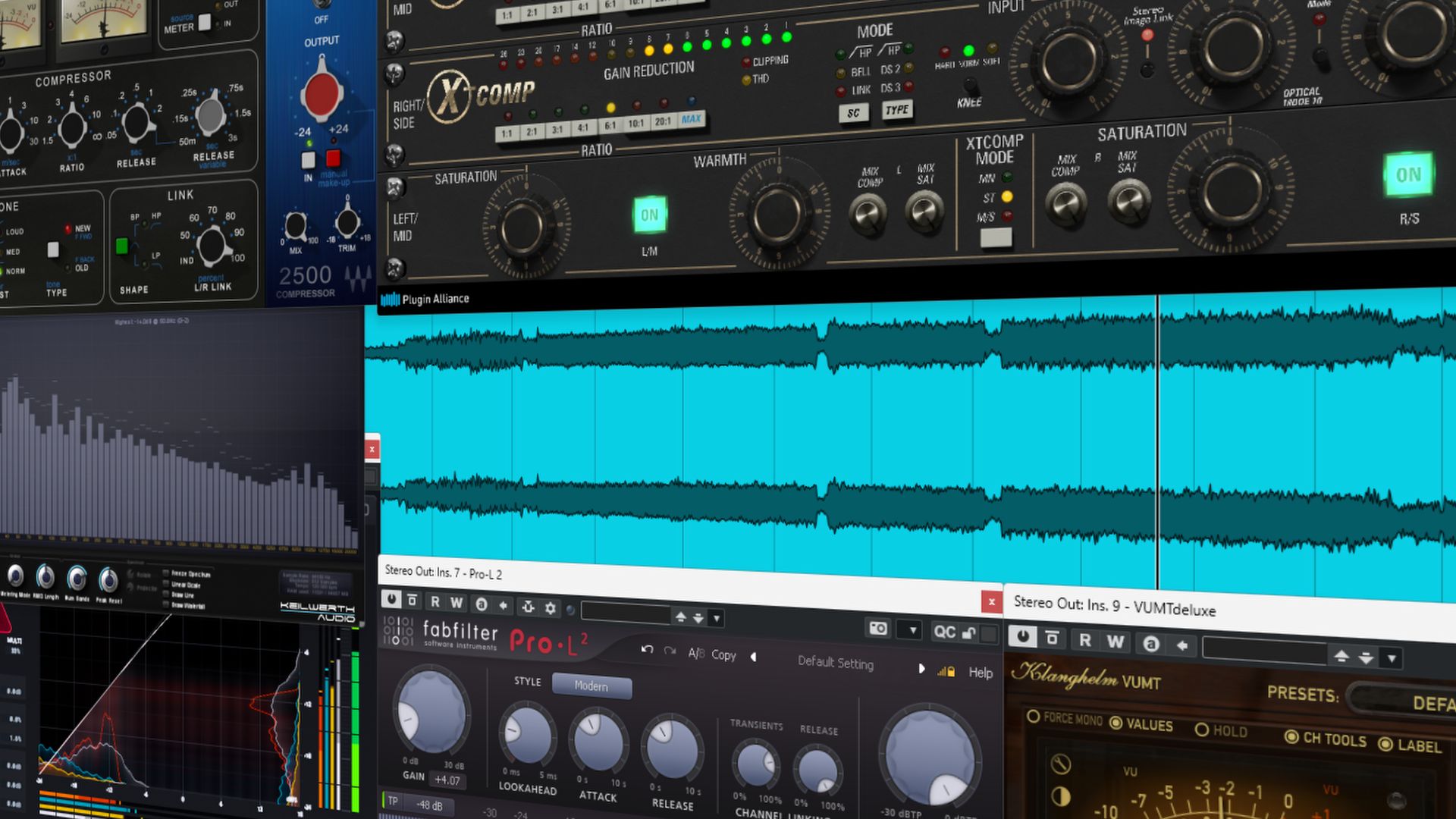Click the circled 'a' icon in Pro-L 2 toolbar
The image size is (1456, 819).
[481, 604]
